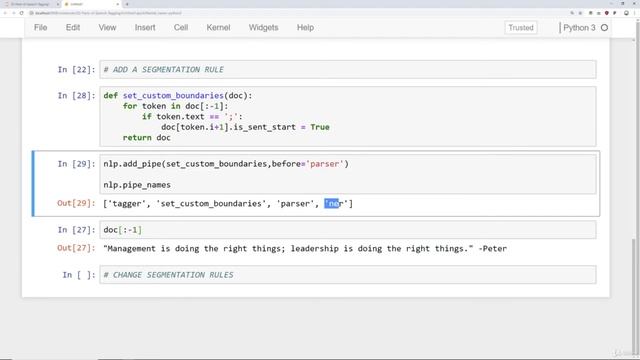Click inside the set_custom_boundaries function cell

348,116
